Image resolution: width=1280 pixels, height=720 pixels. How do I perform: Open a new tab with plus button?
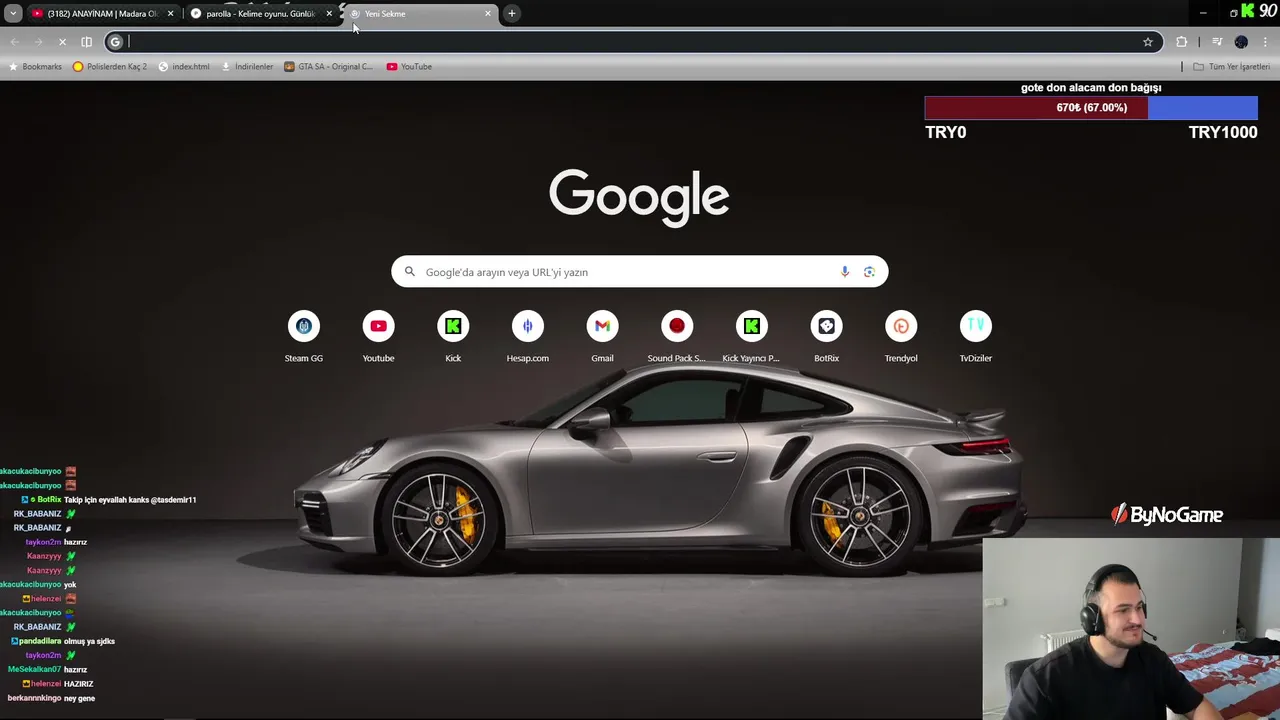point(511,13)
